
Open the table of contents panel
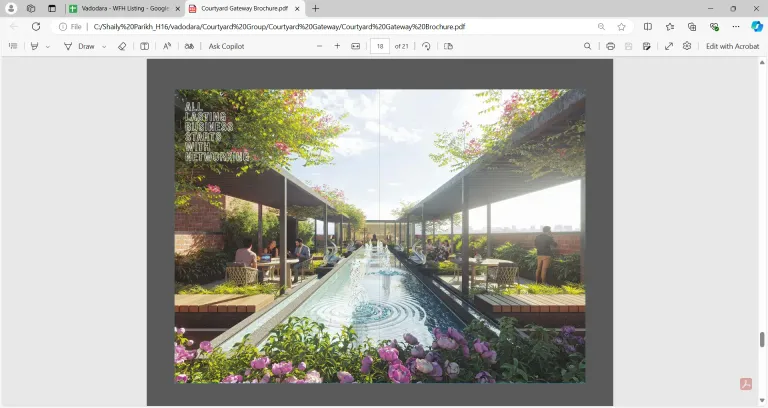pos(13,46)
